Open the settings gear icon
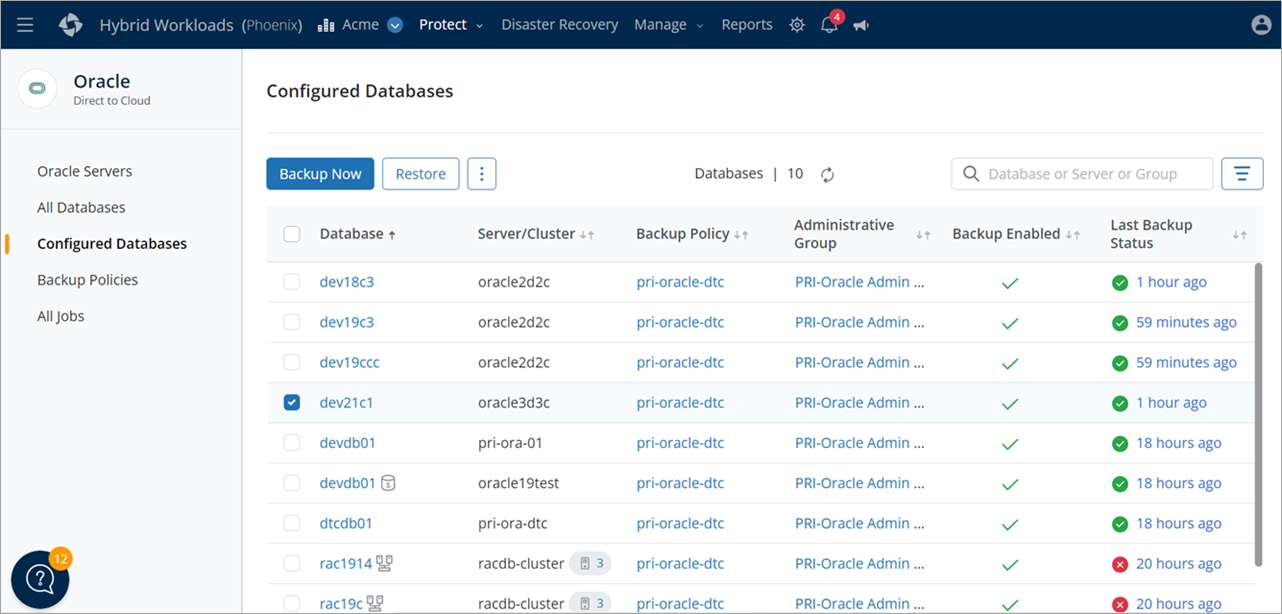 [797, 25]
